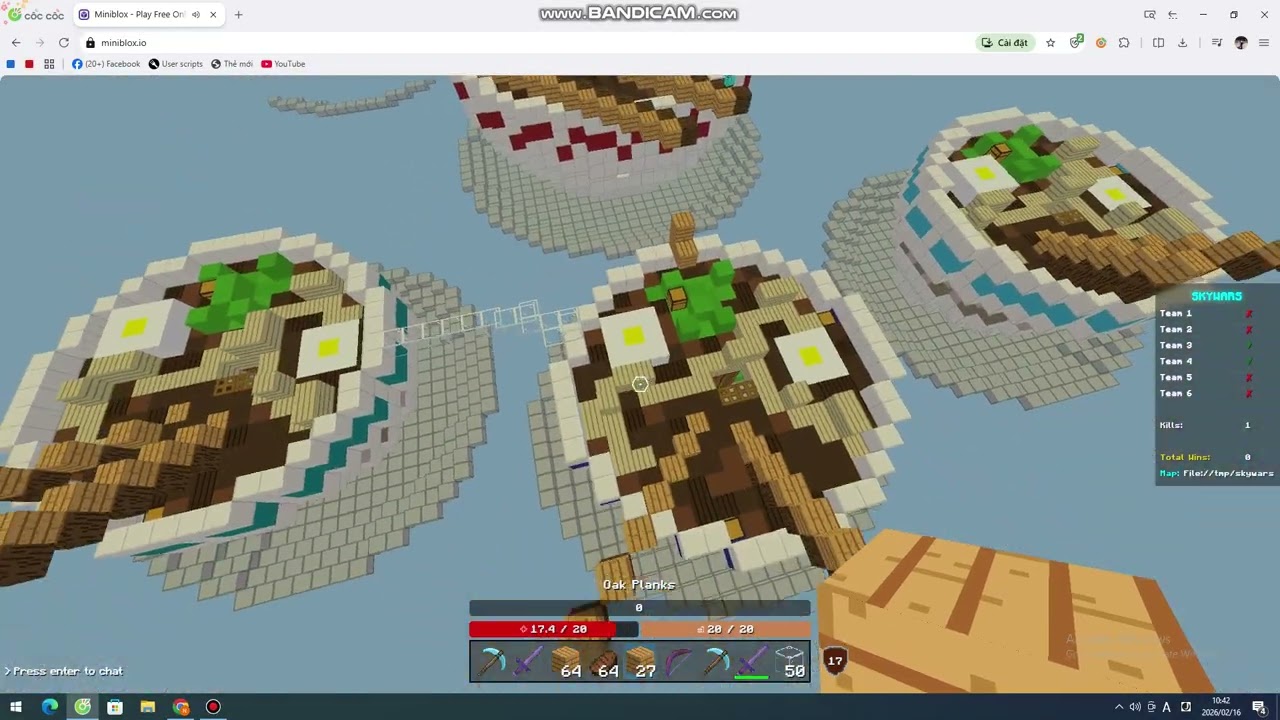Click the 'Cài đặt' install button
This screenshot has width=1280, height=720.
(1005, 43)
